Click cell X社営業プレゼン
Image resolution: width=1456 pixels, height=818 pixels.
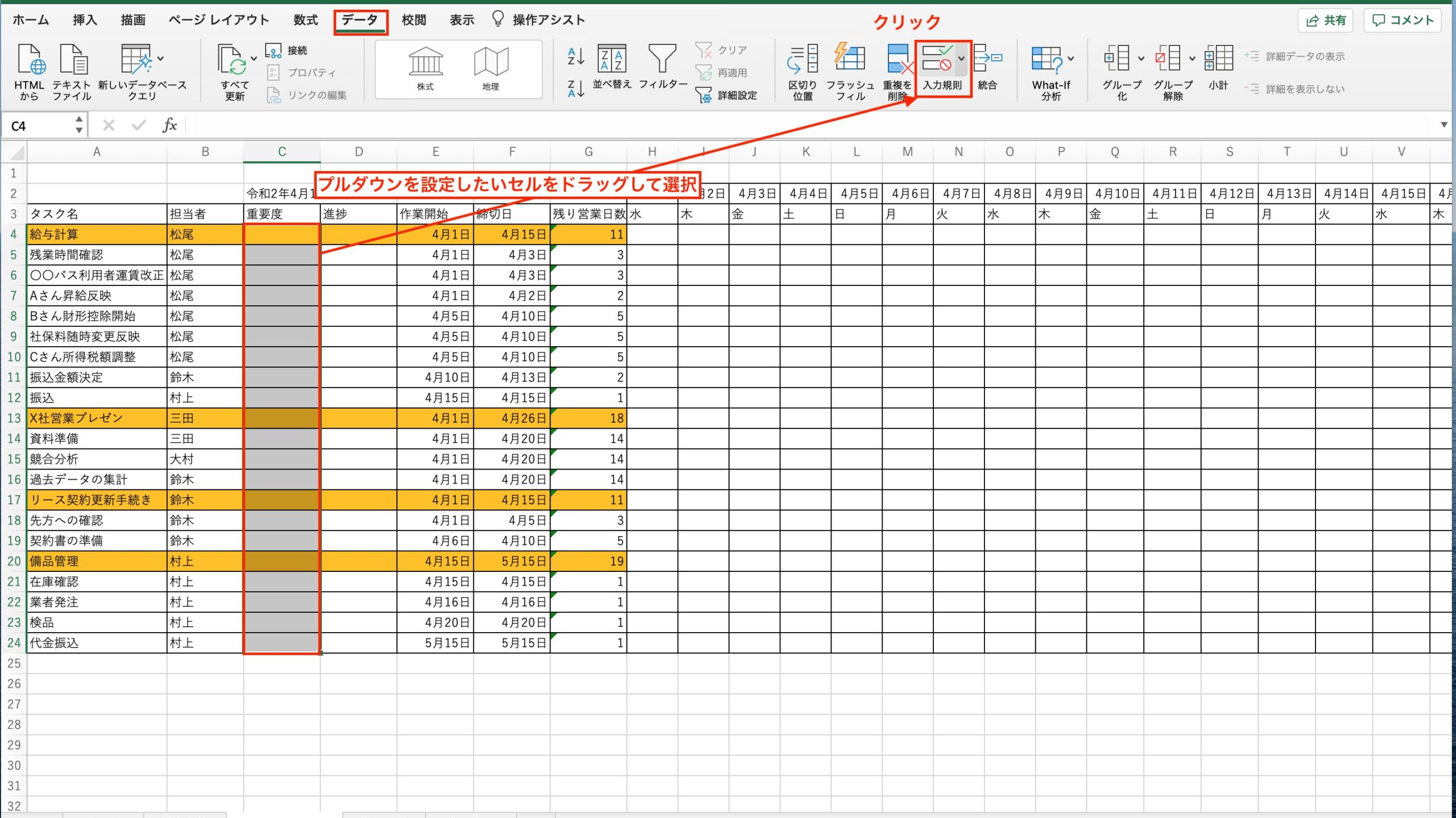(97, 418)
